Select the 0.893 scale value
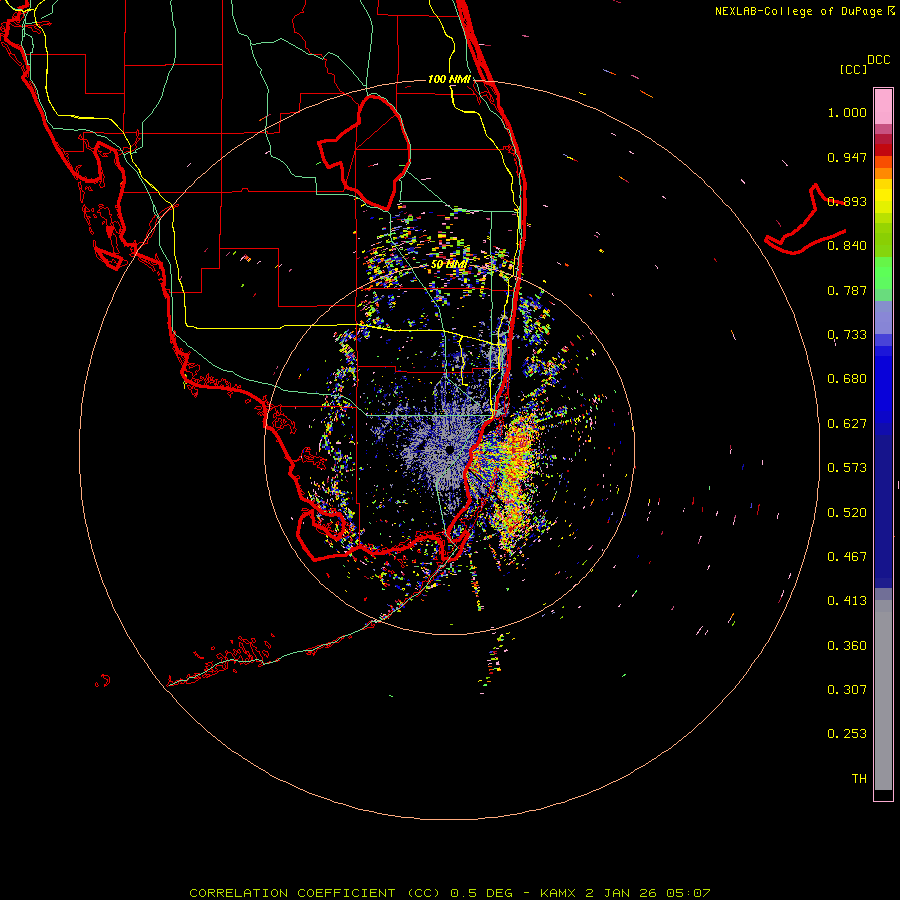The height and width of the screenshot is (900, 900). coord(847,201)
